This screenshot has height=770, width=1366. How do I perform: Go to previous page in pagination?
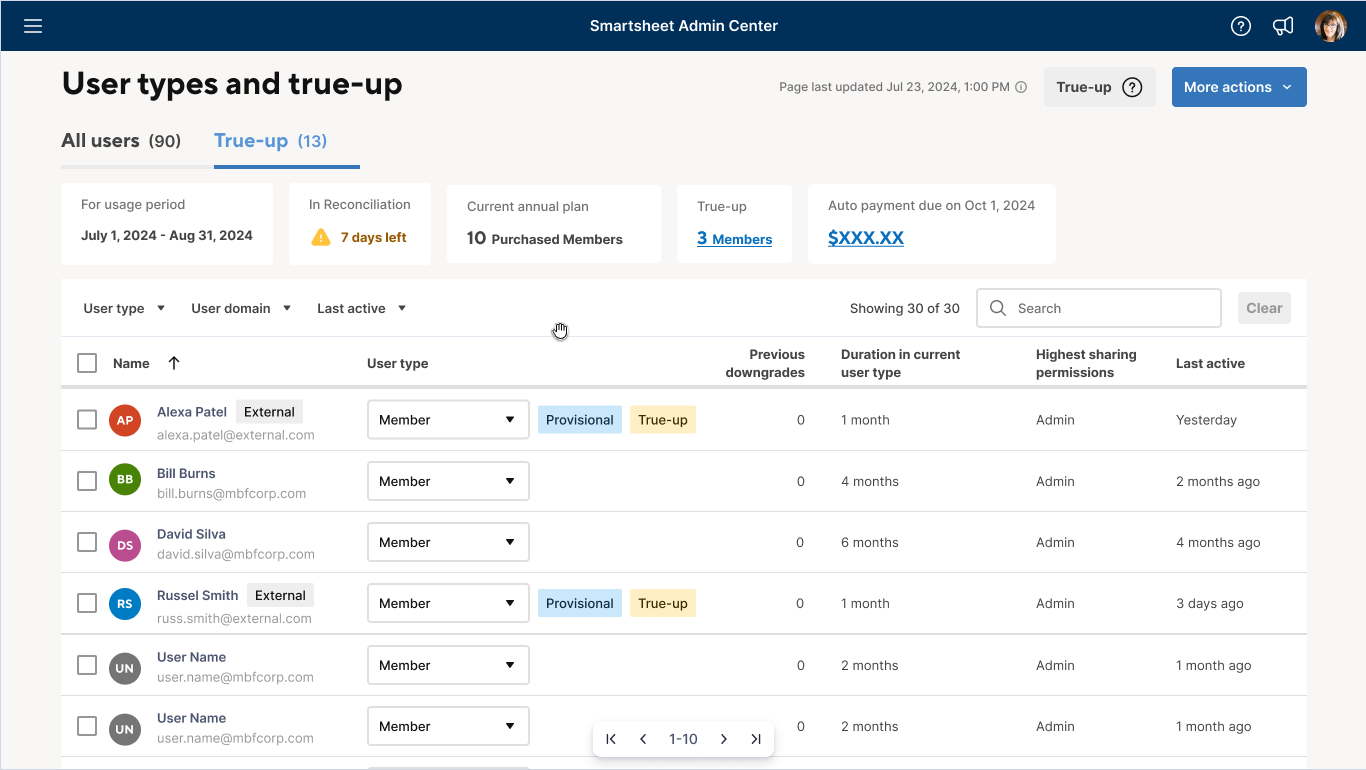coord(643,739)
